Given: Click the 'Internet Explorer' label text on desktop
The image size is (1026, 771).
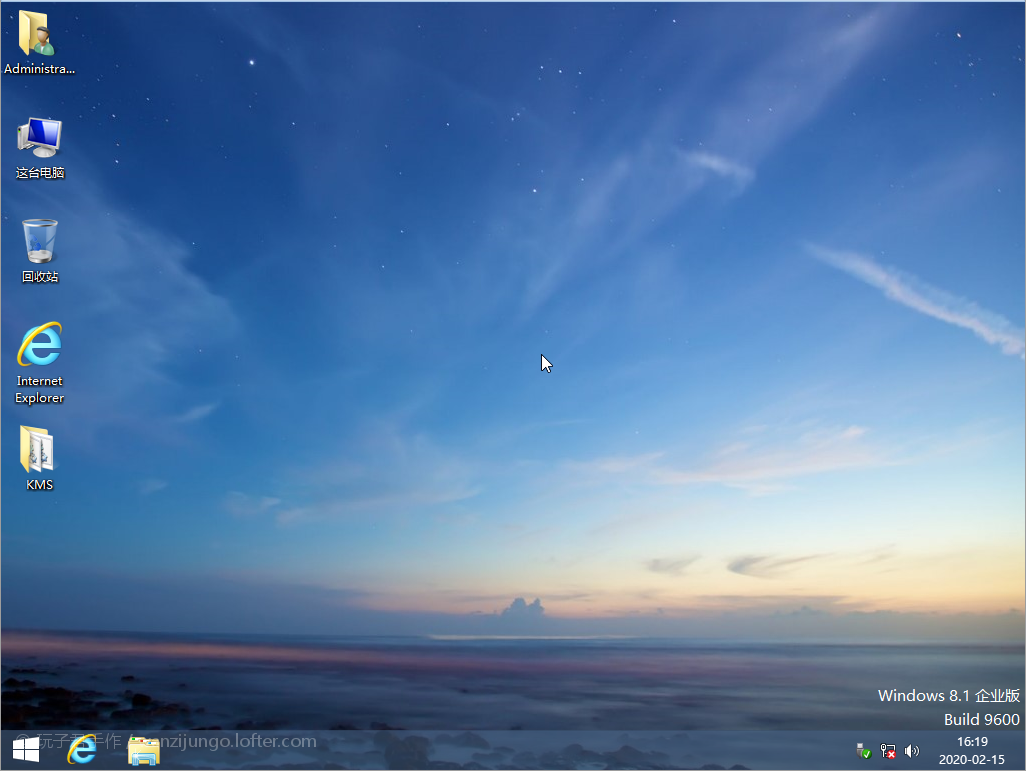Looking at the screenshot, I should pos(39,389).
